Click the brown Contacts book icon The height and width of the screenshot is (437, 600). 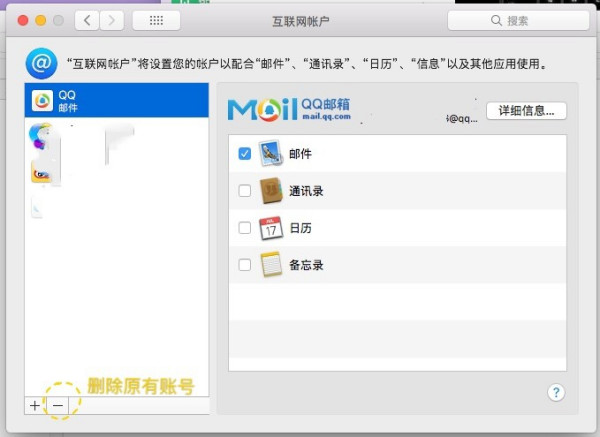pos(271,191)
